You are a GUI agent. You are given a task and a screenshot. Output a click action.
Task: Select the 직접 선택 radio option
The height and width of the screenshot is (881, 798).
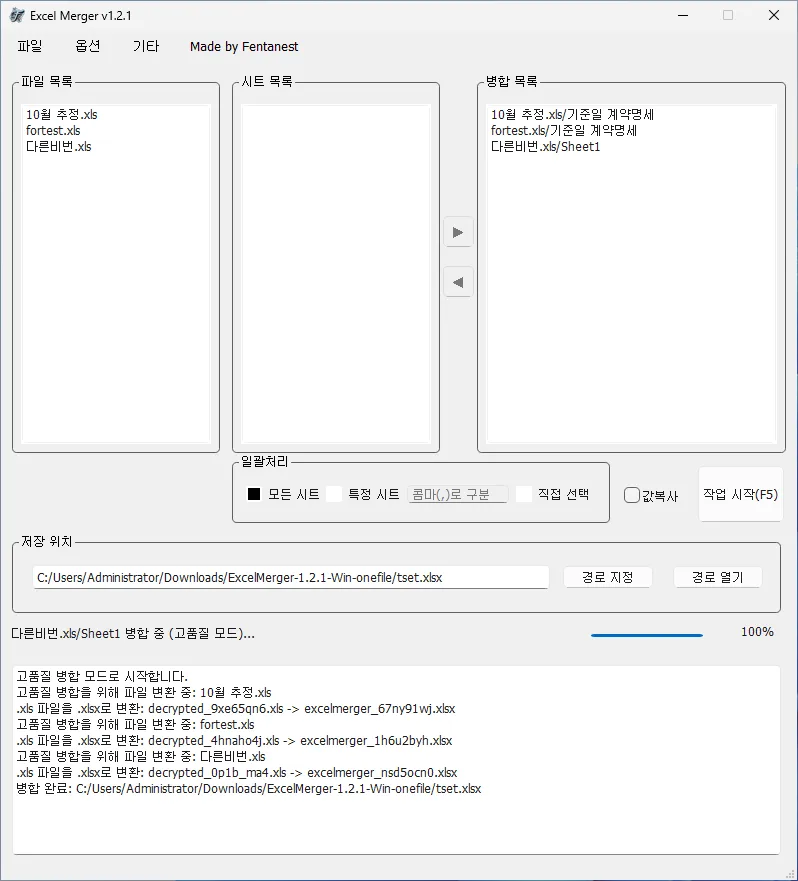coord(524,494)
